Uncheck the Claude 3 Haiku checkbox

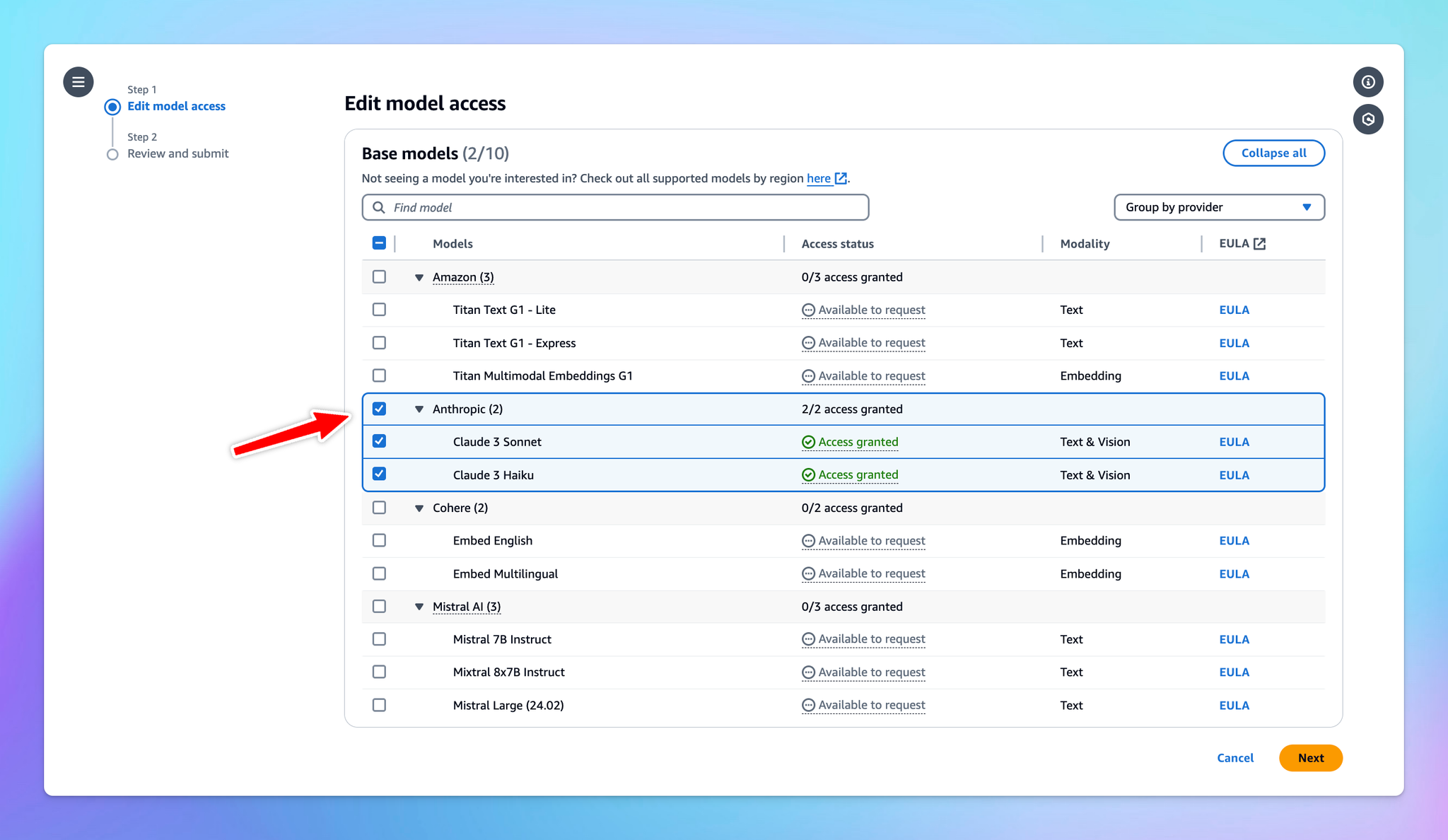pos(379,474)
